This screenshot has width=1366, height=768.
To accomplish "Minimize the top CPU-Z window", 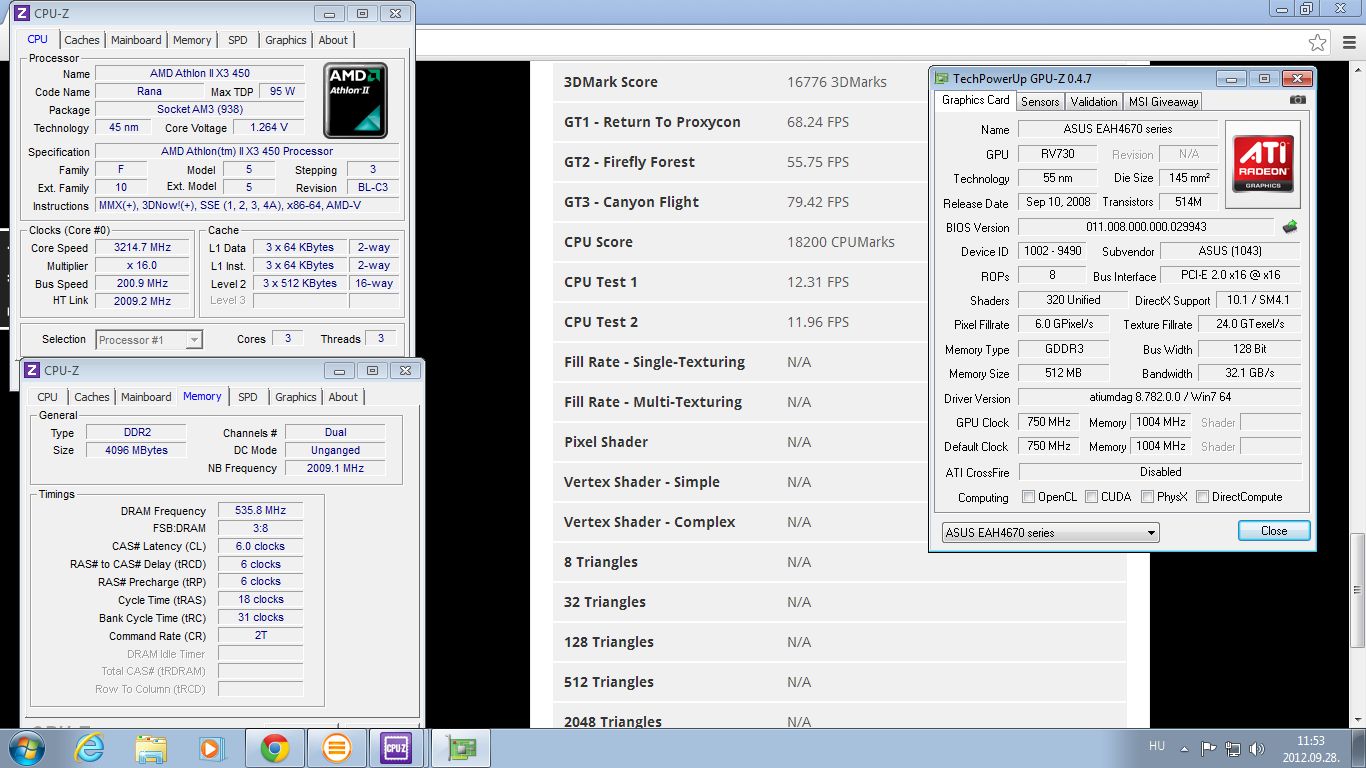I will [331, 13].
